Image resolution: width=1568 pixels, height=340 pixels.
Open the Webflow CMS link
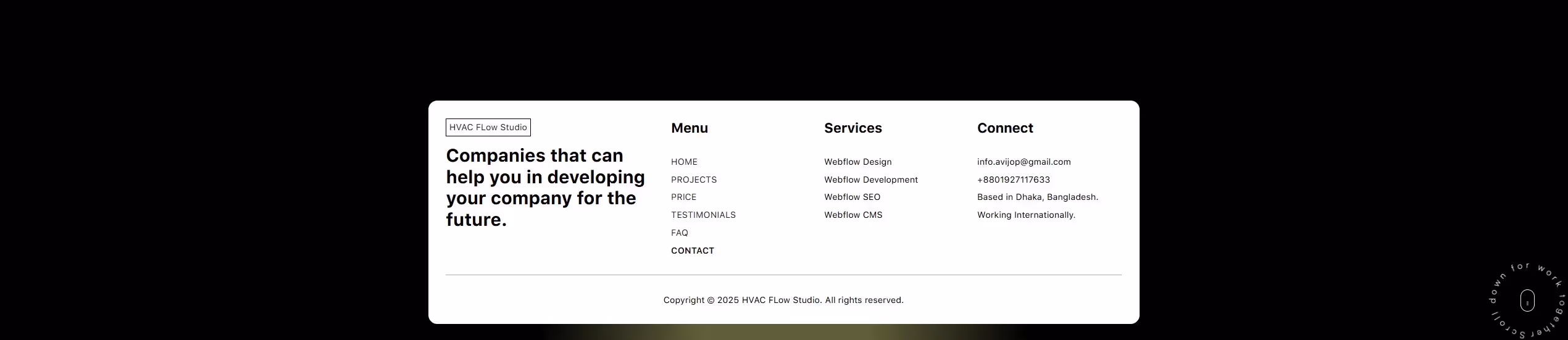pos(853,215)
